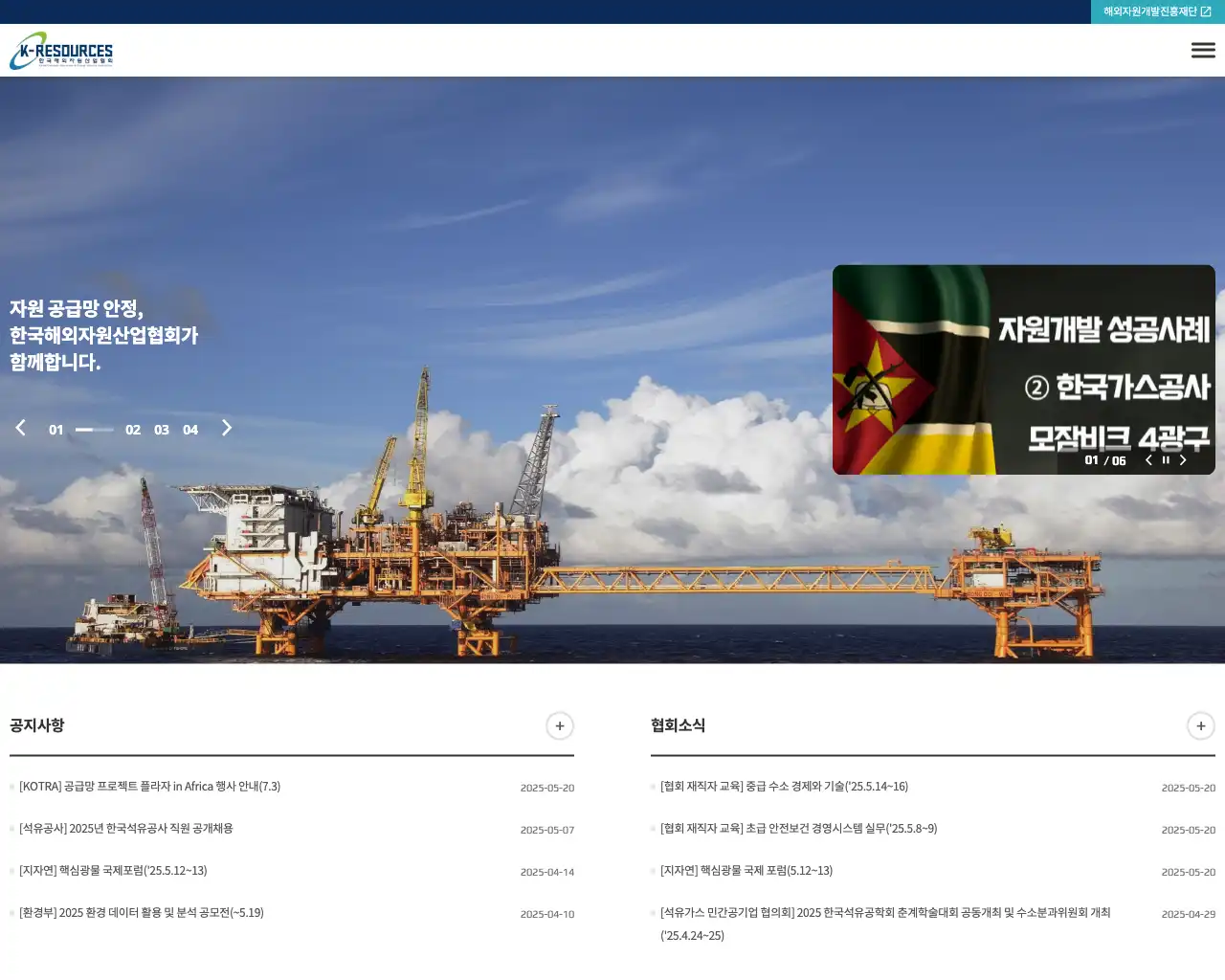Screen dimensions: 1225x980
Task: Expand 협회소식 with plus button
Action: [1200, 725]
